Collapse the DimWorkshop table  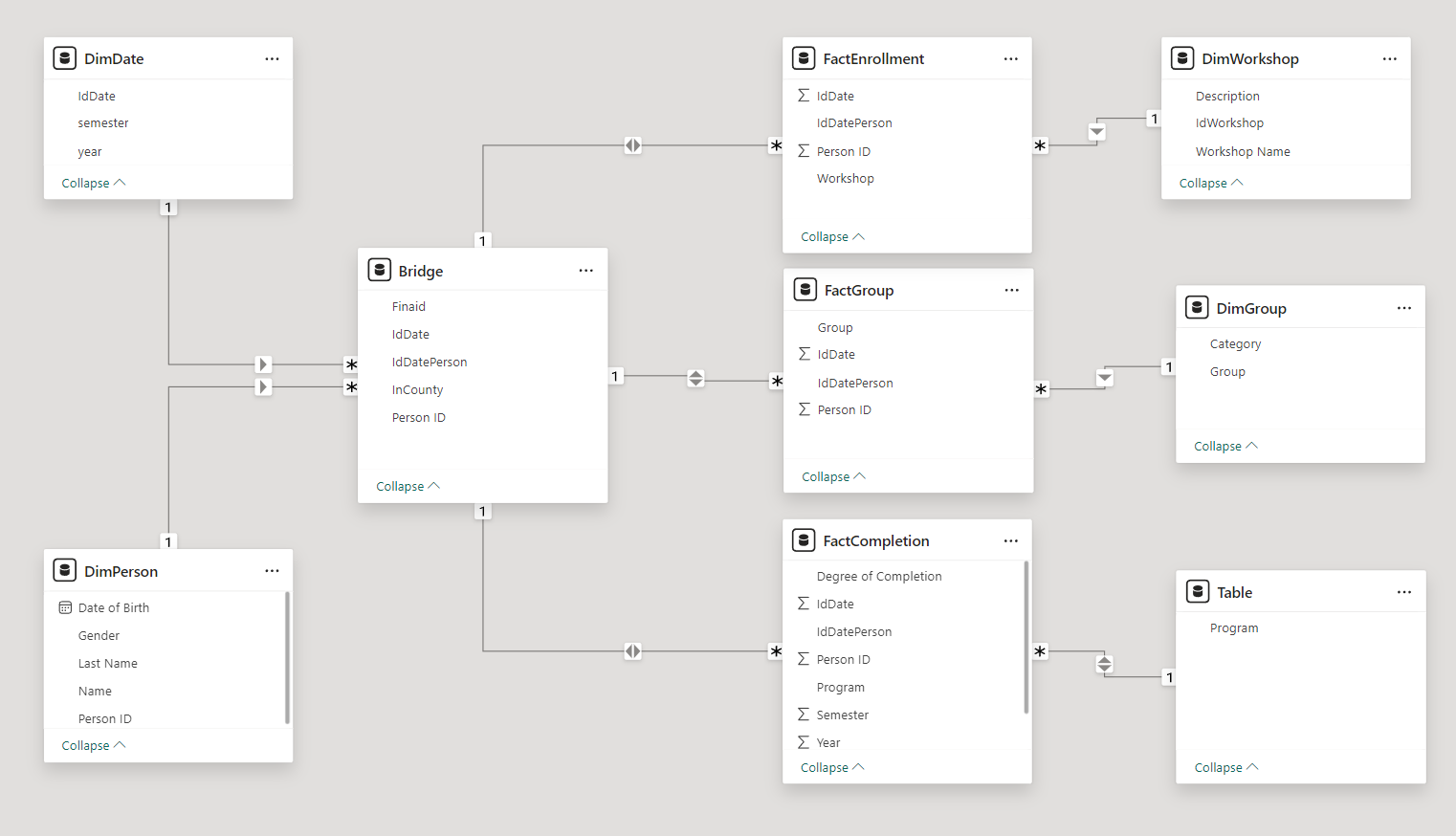coord(1211,183)
